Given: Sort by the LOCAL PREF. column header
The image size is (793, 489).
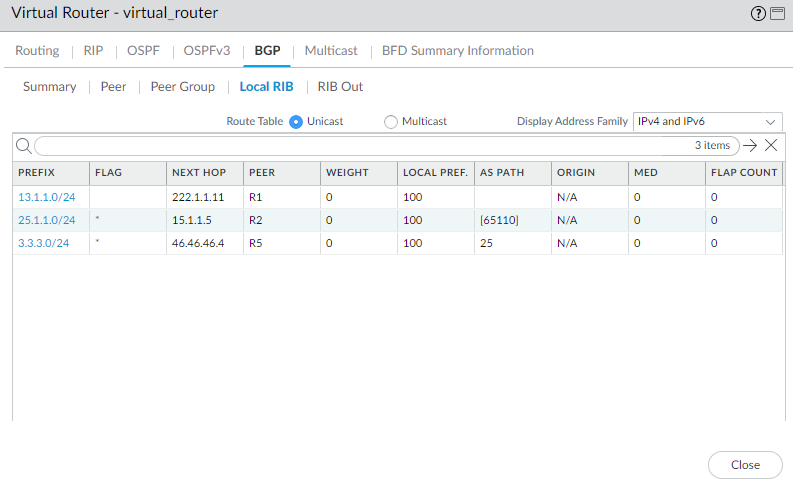Looking at the screenshot, I should click(x=434, y=173).
